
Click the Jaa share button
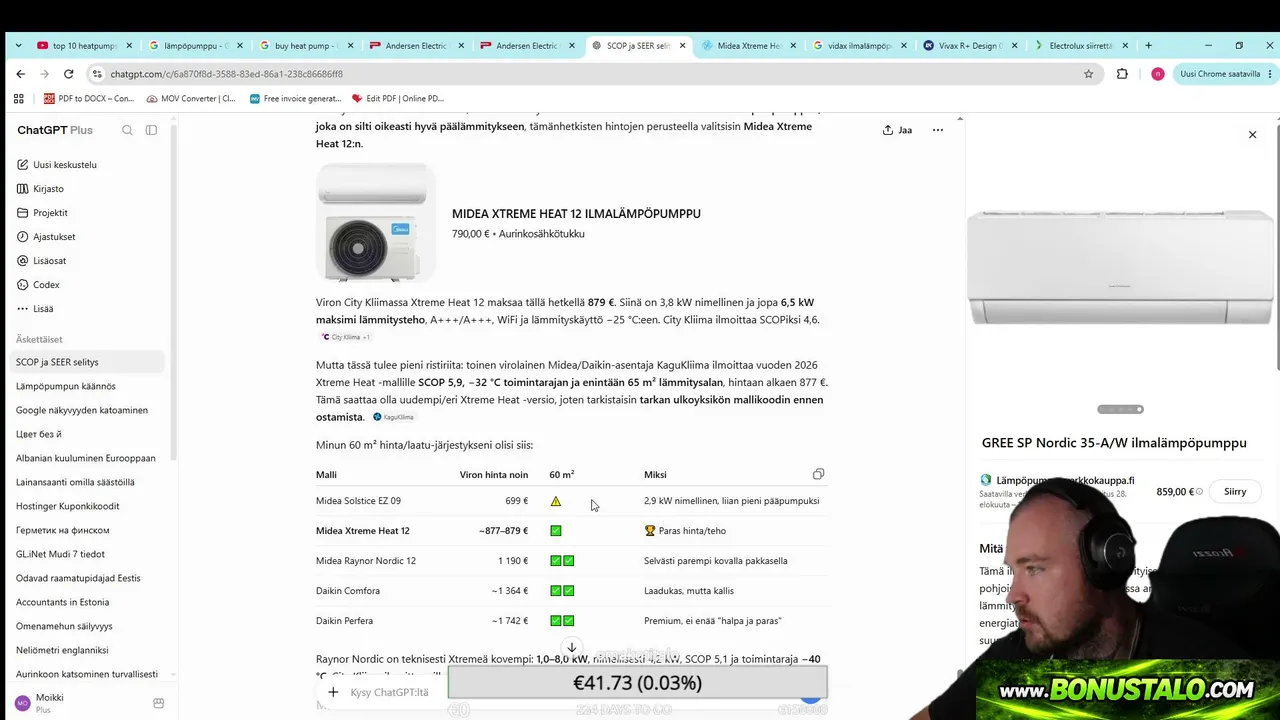point(897,130)
